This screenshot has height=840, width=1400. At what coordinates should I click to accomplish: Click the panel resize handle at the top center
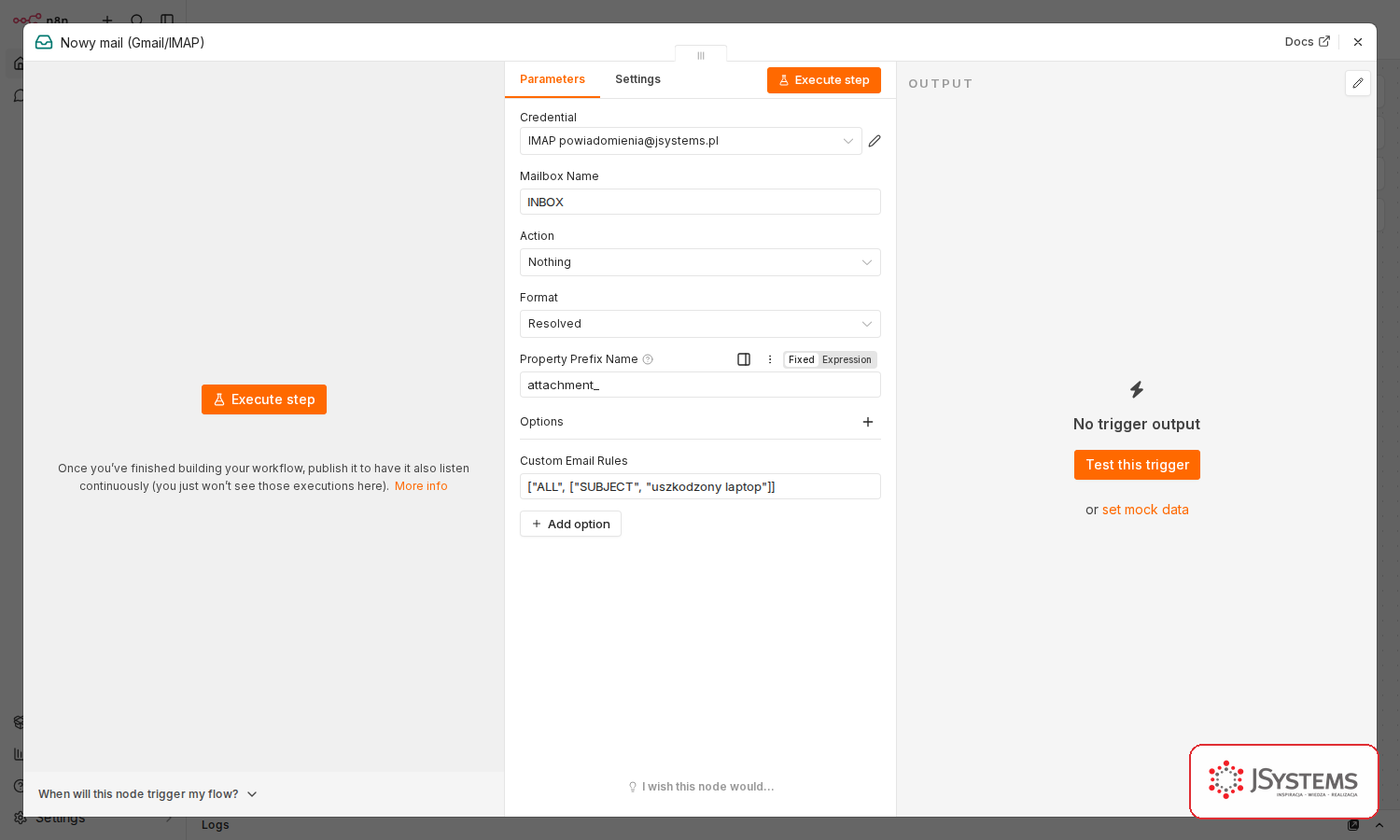[x=701, y=54]
